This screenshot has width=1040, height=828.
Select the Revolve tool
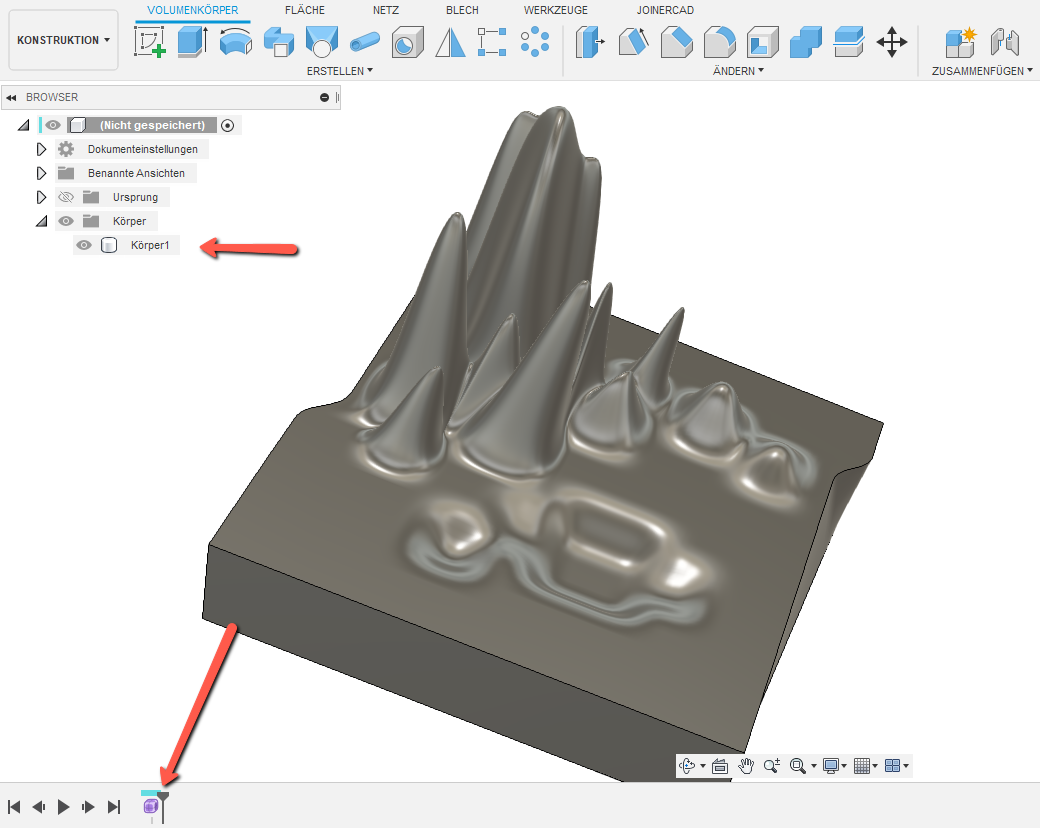[x=235, y=42]
